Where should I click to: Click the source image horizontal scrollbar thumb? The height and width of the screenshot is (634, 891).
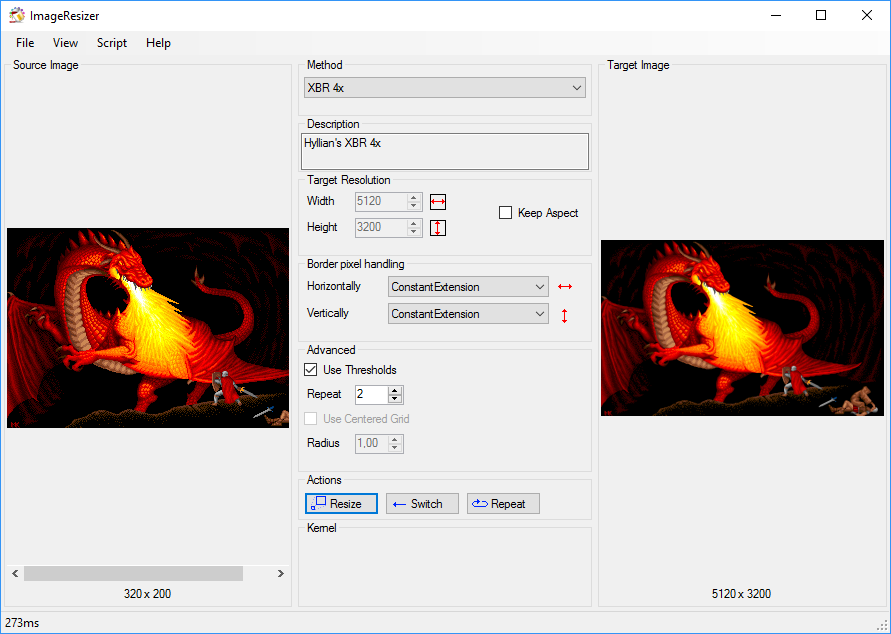point(134,573)
